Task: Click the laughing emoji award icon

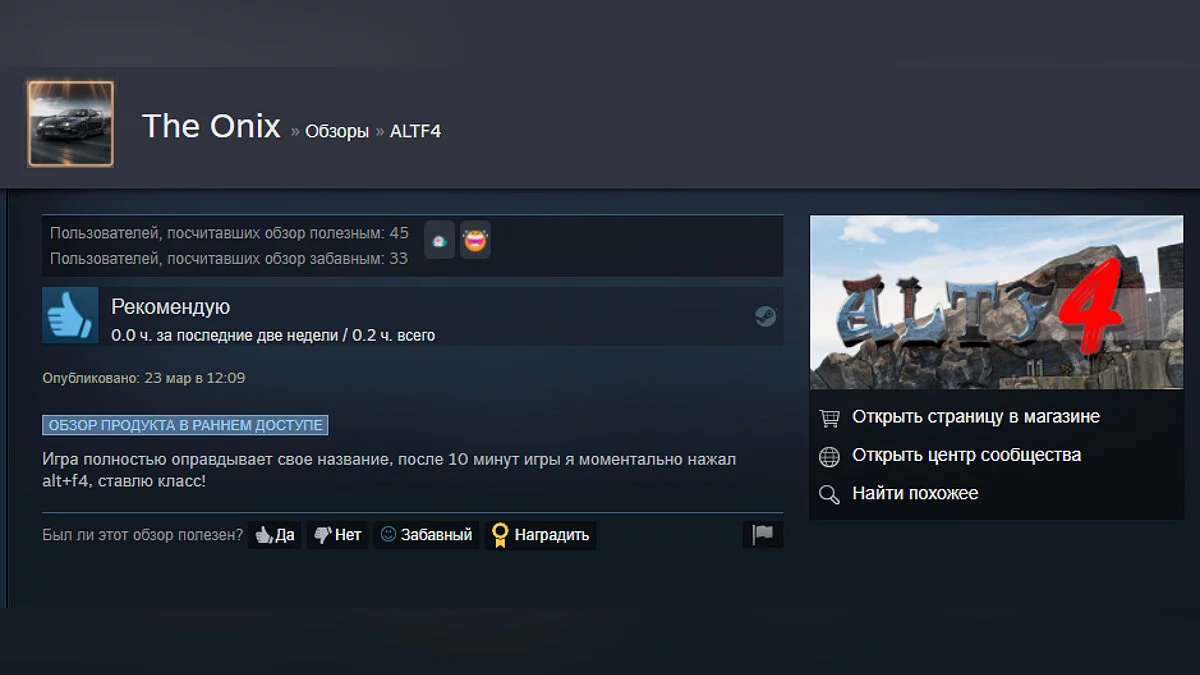Action: (x=475, y=241)
